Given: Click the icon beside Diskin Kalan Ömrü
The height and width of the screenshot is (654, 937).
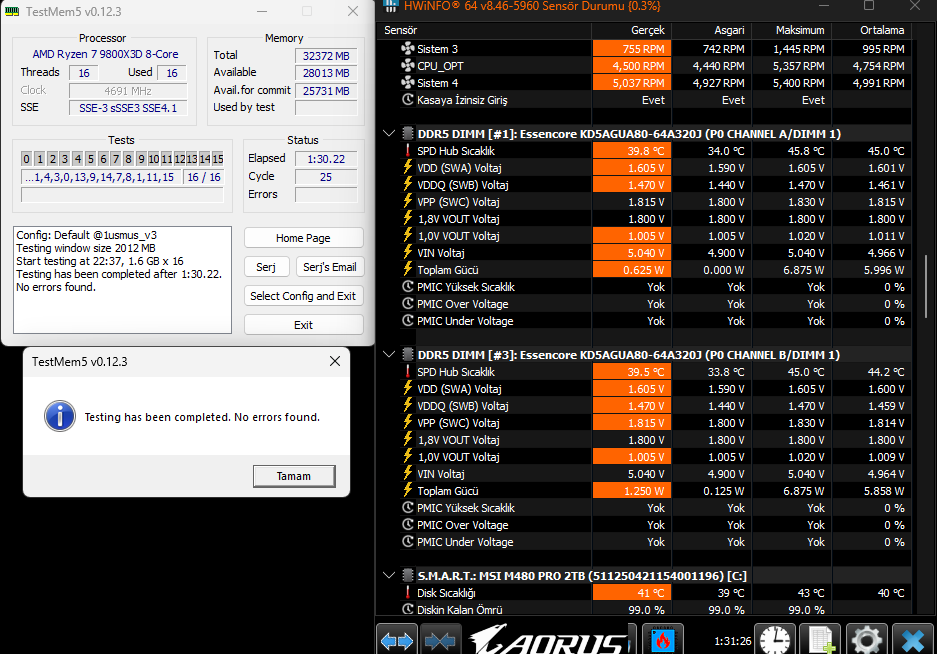Looking at the screenshot, I should pyautogui.click(x=408, y=609).
